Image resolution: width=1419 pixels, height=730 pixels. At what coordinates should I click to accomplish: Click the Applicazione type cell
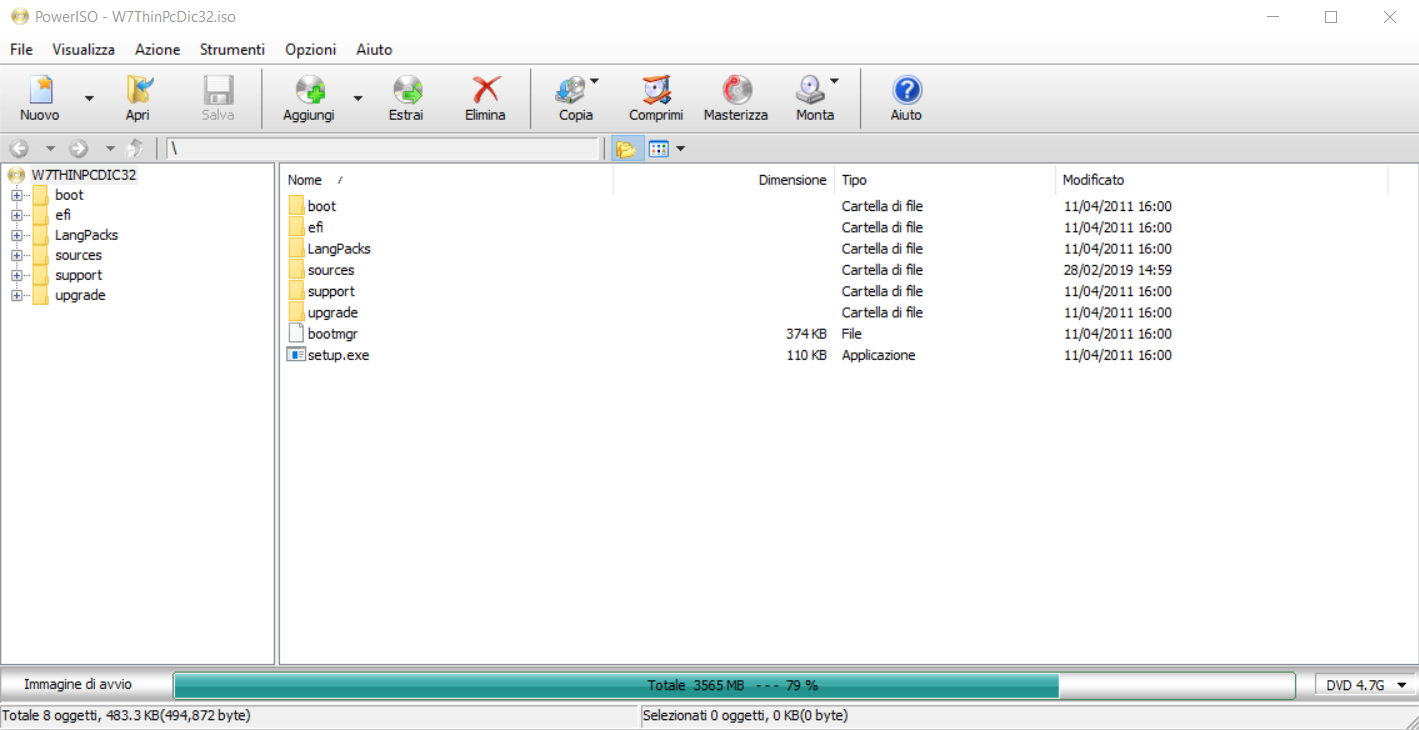(878, 355)
